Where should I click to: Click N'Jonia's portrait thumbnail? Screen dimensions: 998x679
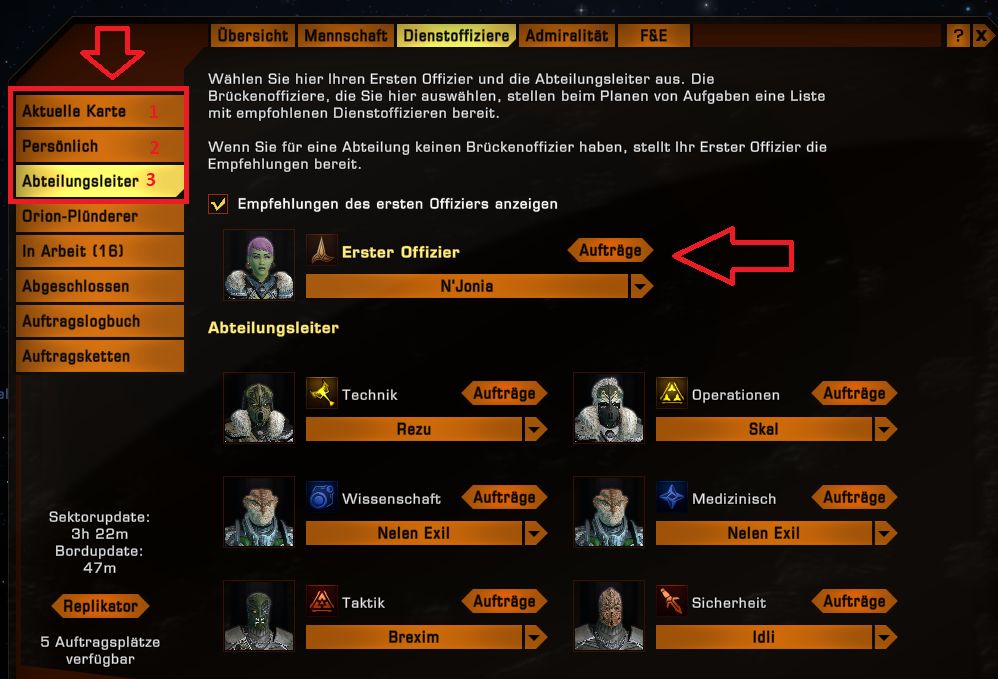tap(259, 265)
